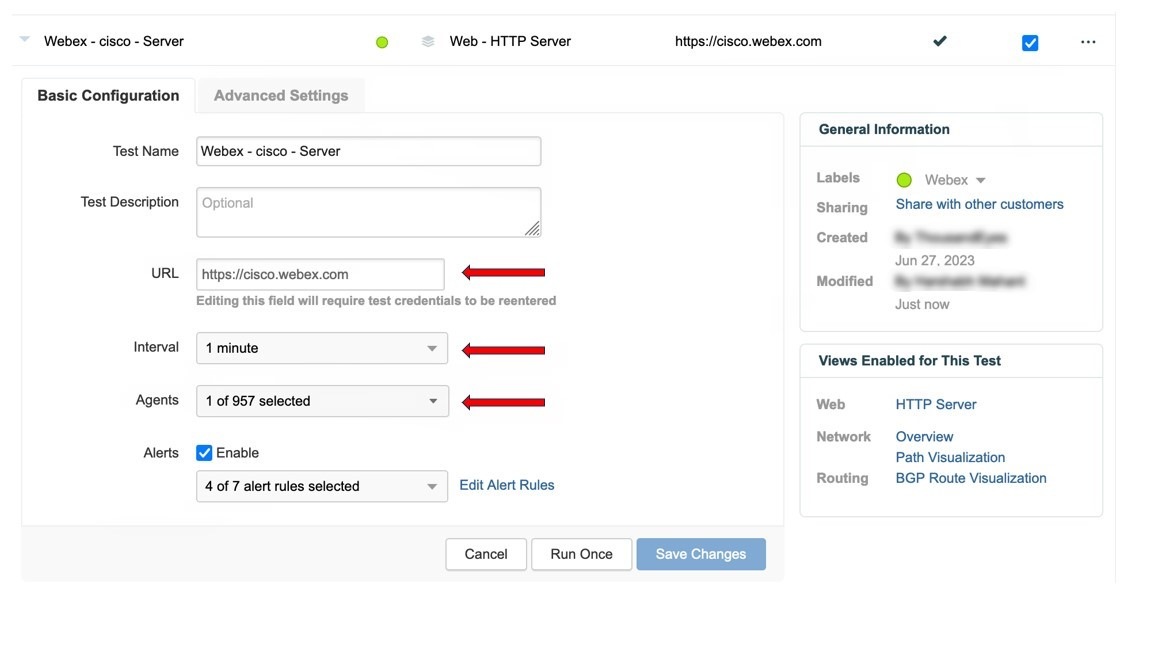Open the Agents dropdown
The image size is (1150, 653).
(x=323, y=401)
